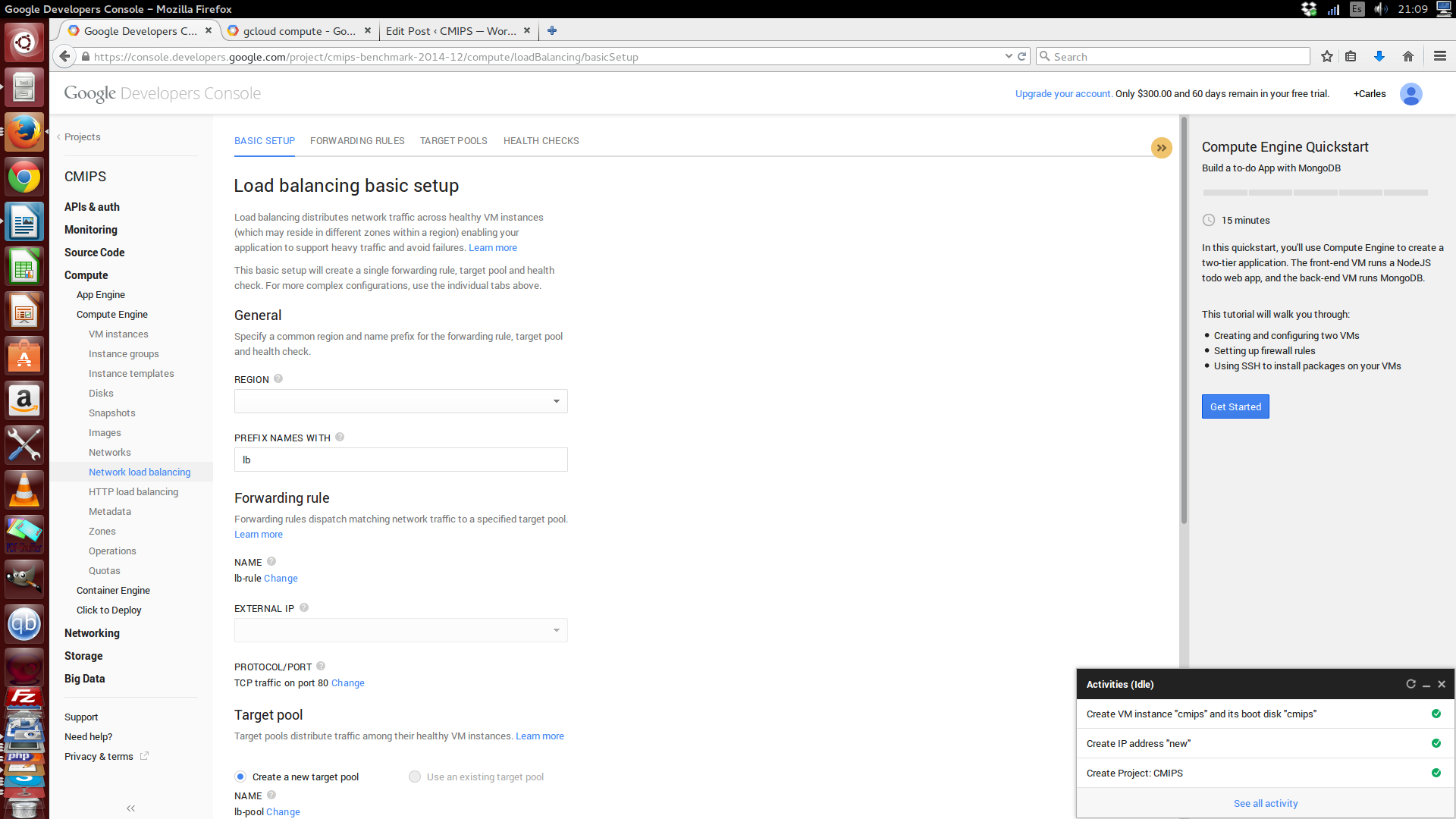Screen dimensions: 1456x819
Task: Open the PREFIX NAMES WITH help icon
Action: tap(340, 438)
